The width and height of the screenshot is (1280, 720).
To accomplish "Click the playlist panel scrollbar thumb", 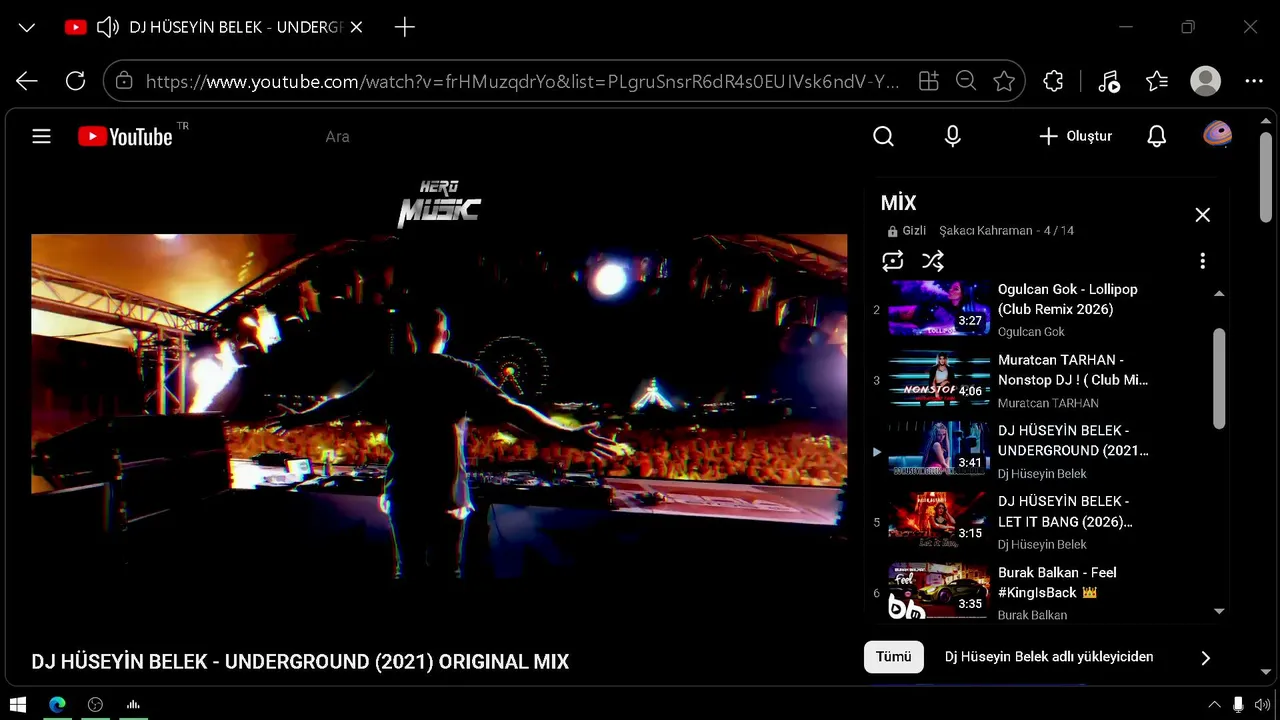I will tap(1219, 379).
